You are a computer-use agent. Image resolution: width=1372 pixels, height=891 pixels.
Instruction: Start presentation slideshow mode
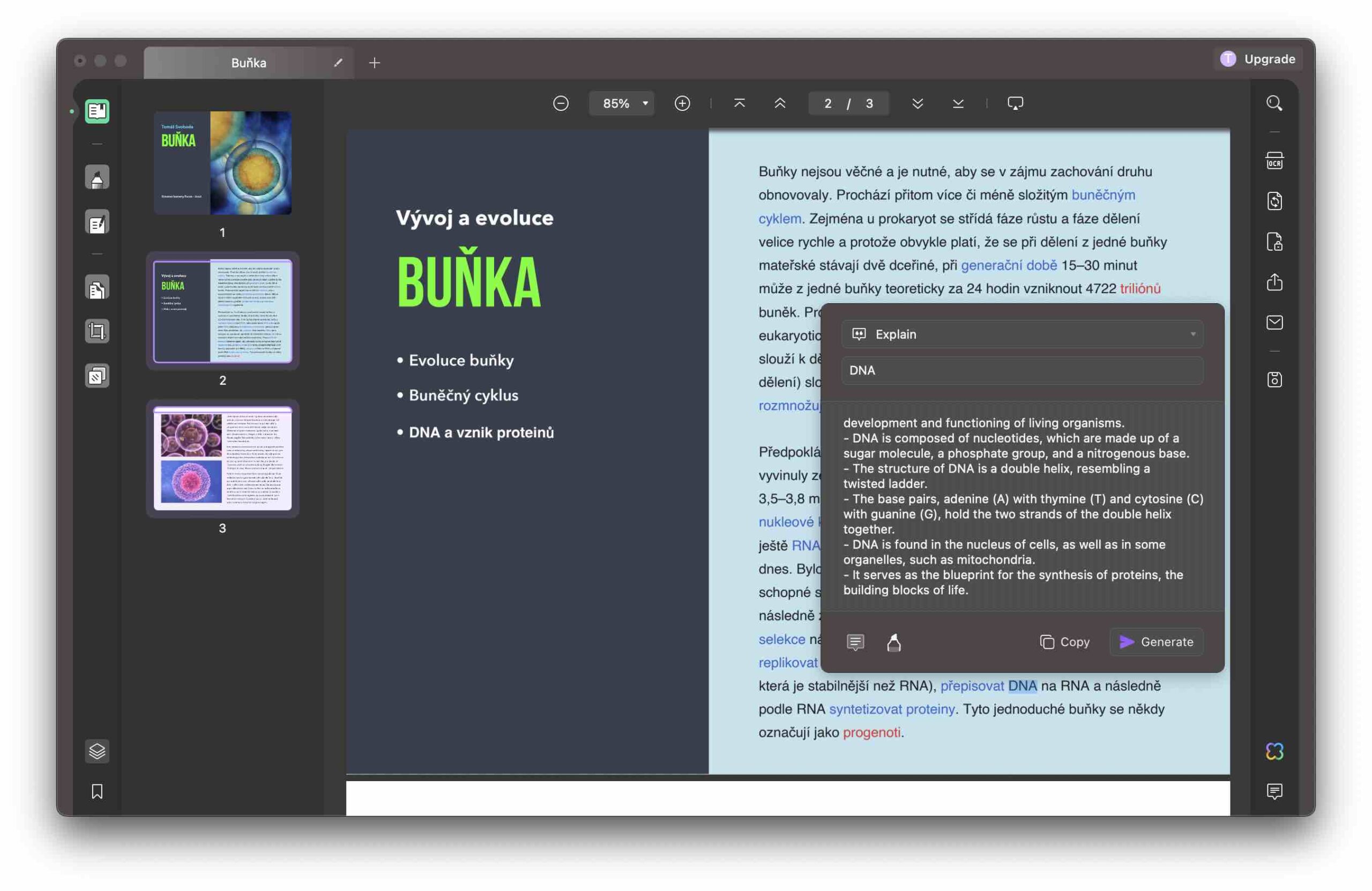1015,103
